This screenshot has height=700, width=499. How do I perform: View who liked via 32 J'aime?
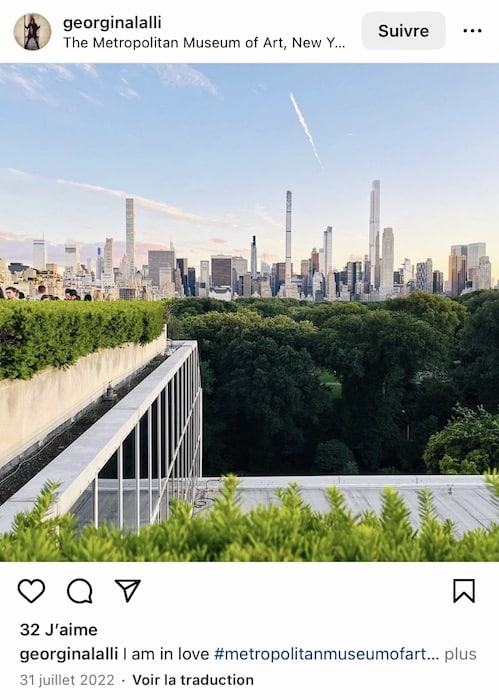pos(58,629)
